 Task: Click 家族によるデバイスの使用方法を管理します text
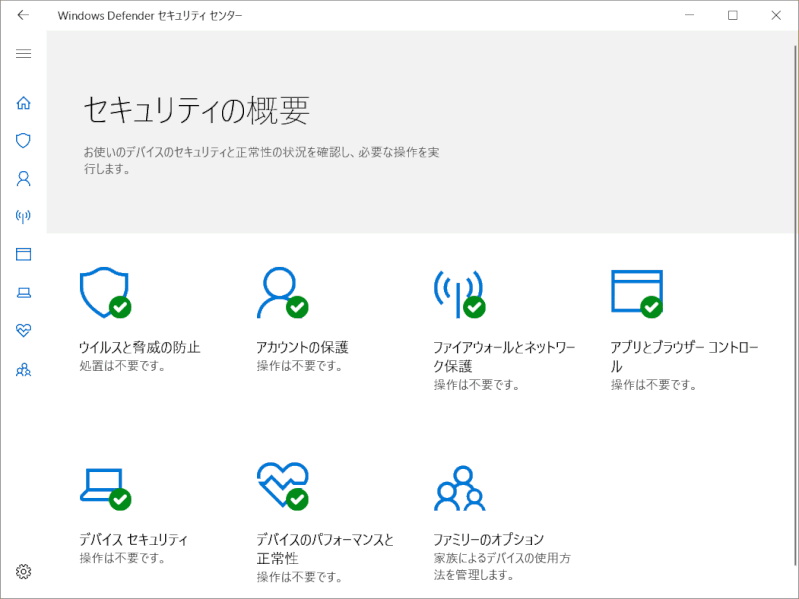click(x=502, y=566)
